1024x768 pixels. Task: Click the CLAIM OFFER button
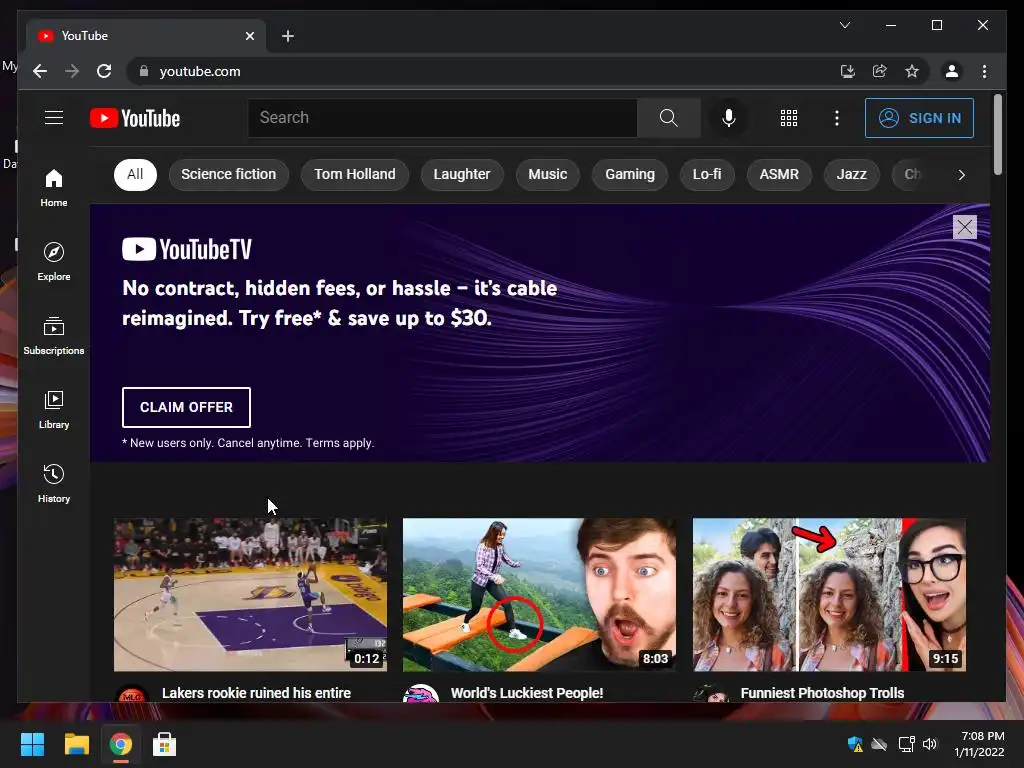tap(186, 408)
